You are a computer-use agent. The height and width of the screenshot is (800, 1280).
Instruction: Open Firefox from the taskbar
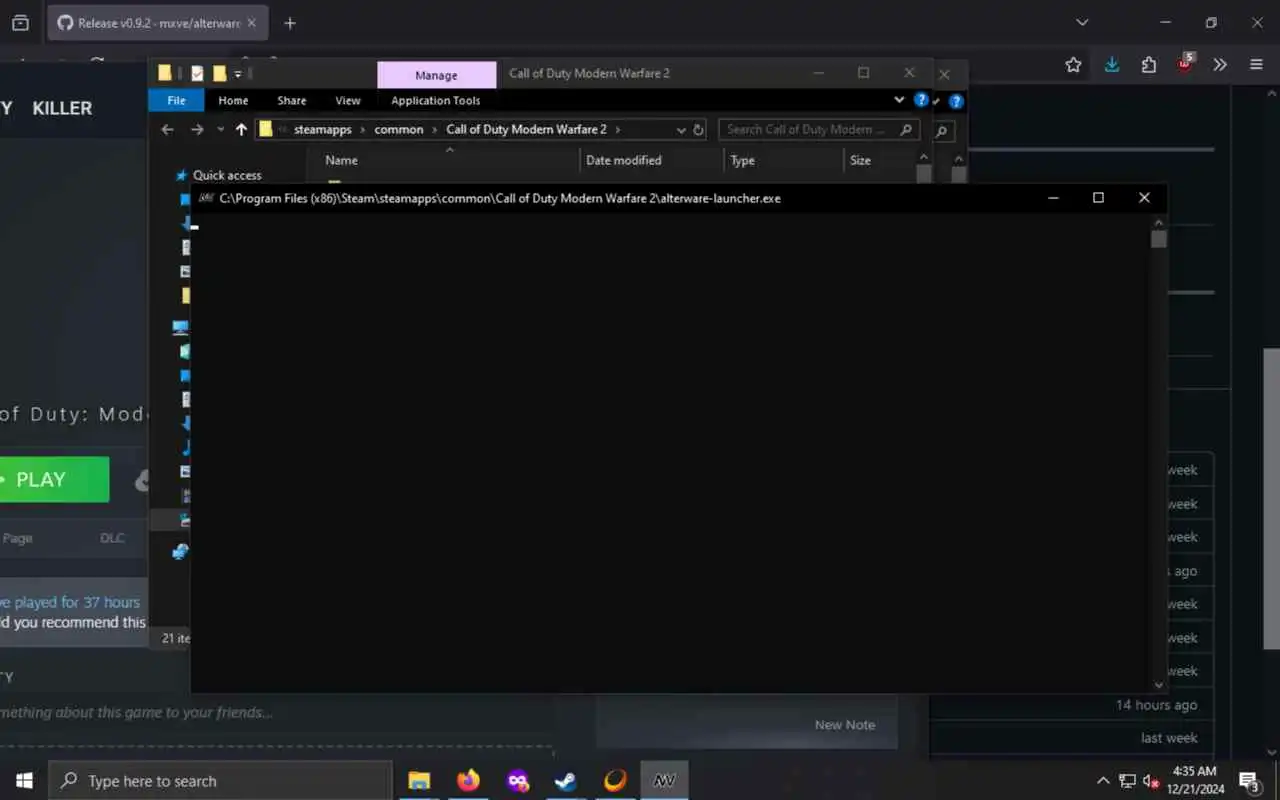pos(468,781)
